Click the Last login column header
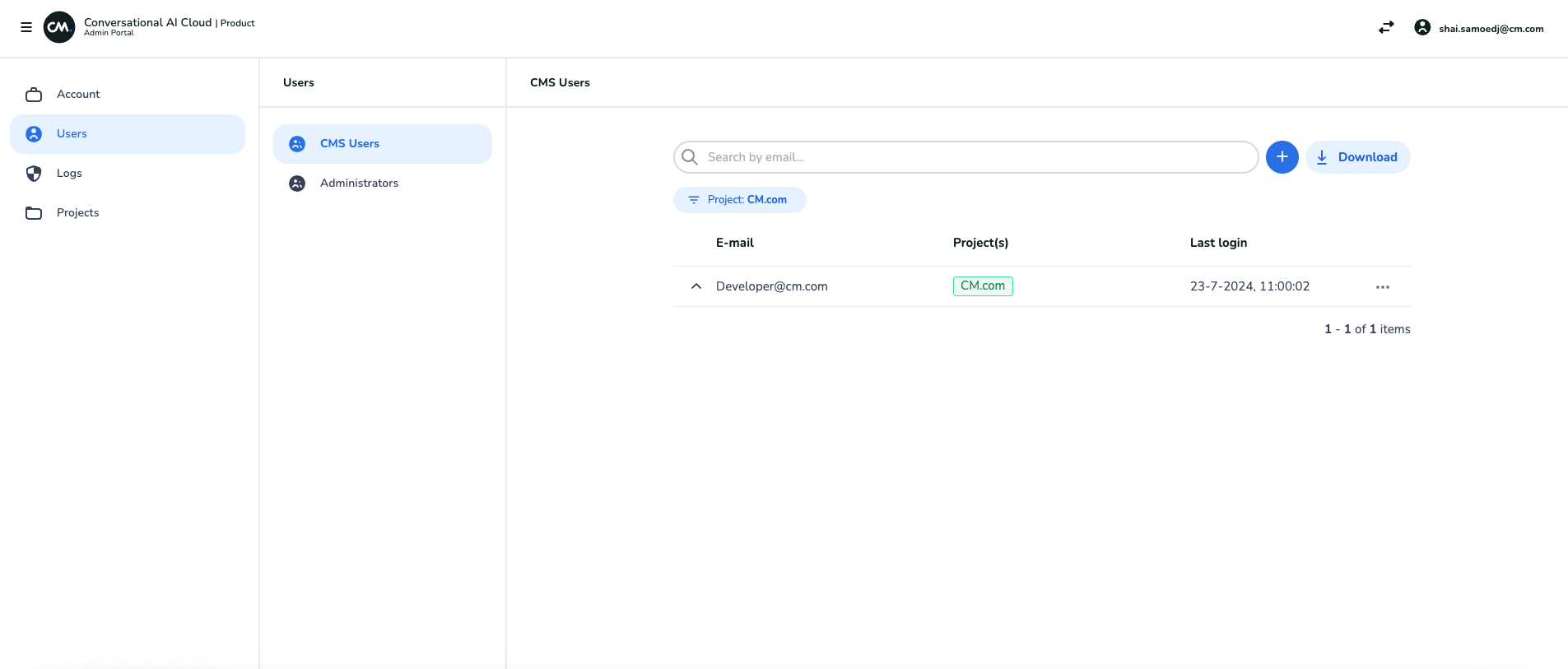Screen dimensions: 1568x669 coord(1218,243)
